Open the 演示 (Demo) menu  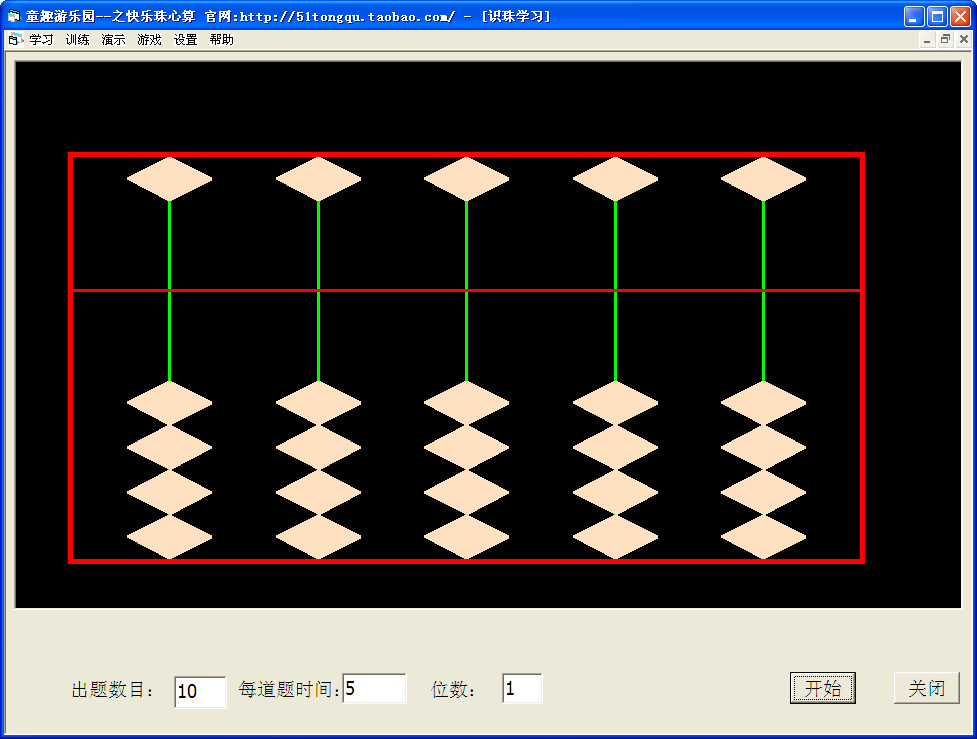tap(112, 39)
